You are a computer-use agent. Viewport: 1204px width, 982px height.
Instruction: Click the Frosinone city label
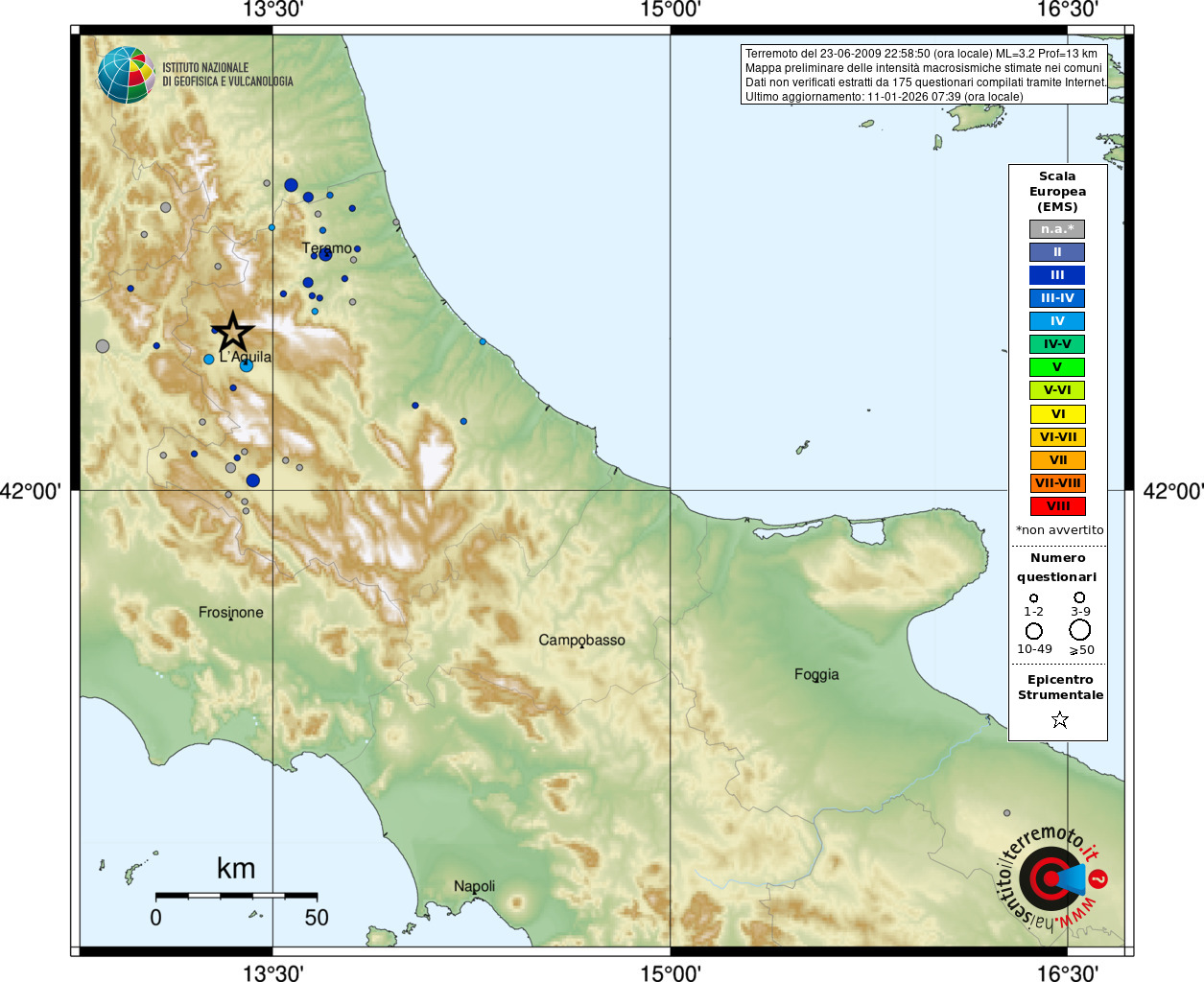pyautogui.click(x=230, y=612)
